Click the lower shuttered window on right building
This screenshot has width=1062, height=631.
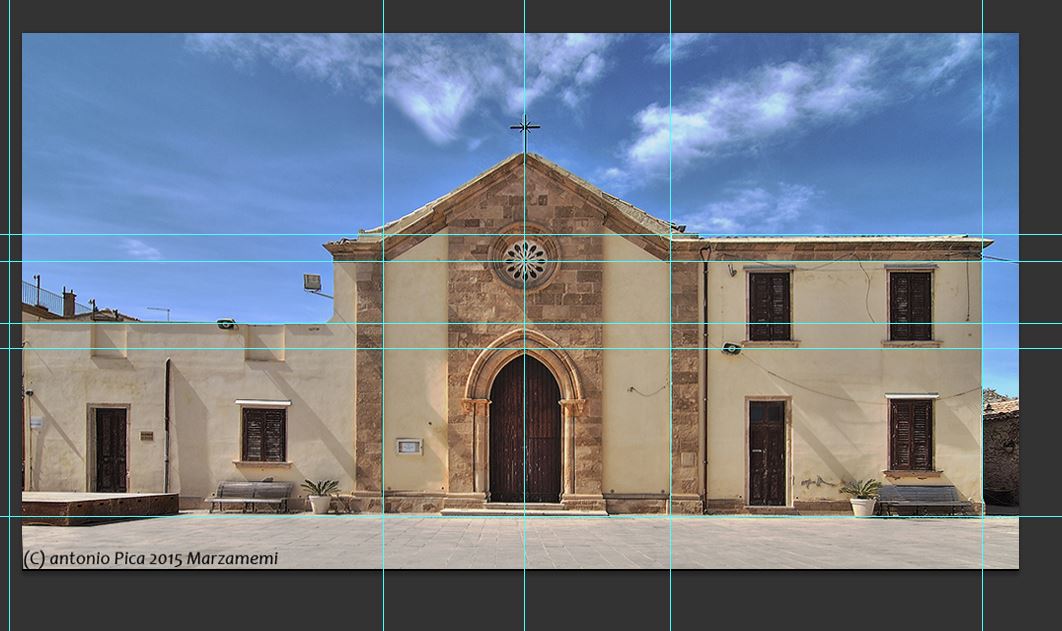pos(911,434)
